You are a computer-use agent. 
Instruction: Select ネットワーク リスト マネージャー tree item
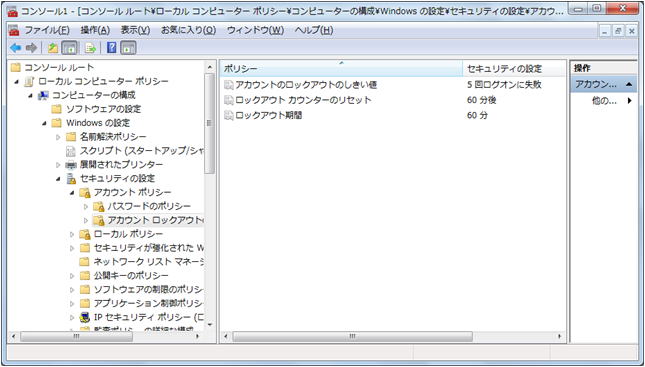tap(148, 262)
